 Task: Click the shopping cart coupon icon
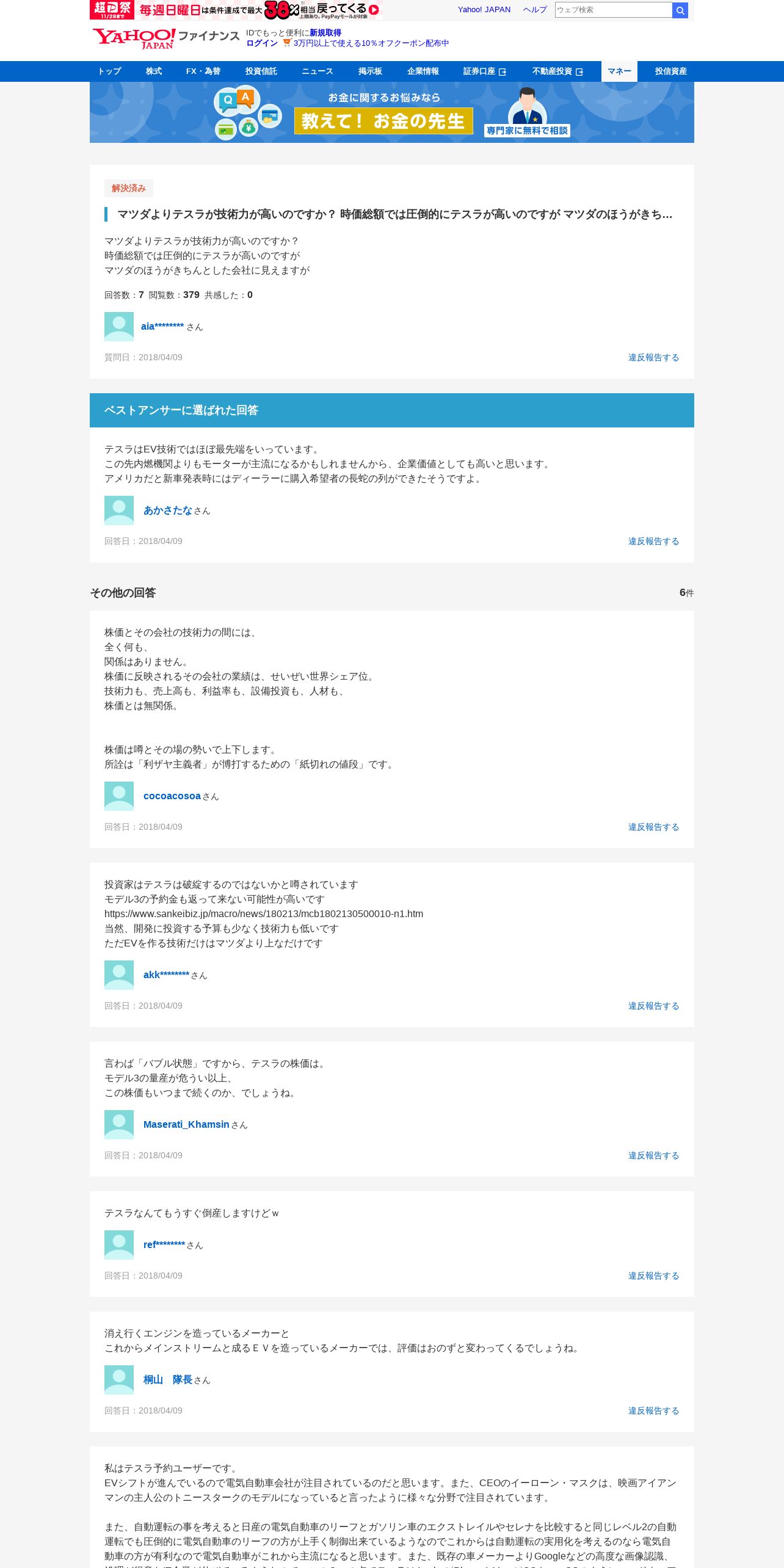click(x=286, y=43)
